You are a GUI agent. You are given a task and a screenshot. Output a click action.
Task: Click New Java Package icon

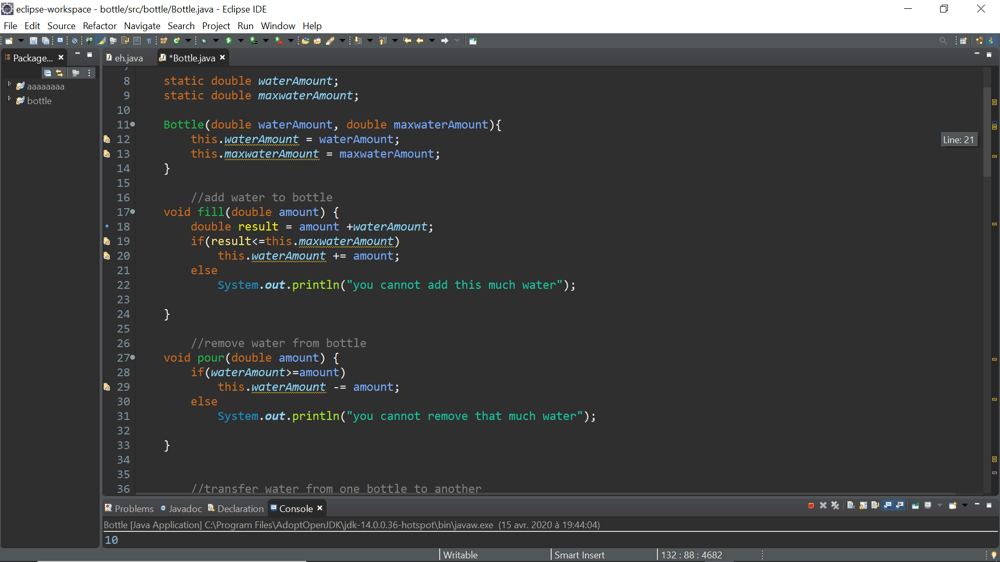(163, 41)
